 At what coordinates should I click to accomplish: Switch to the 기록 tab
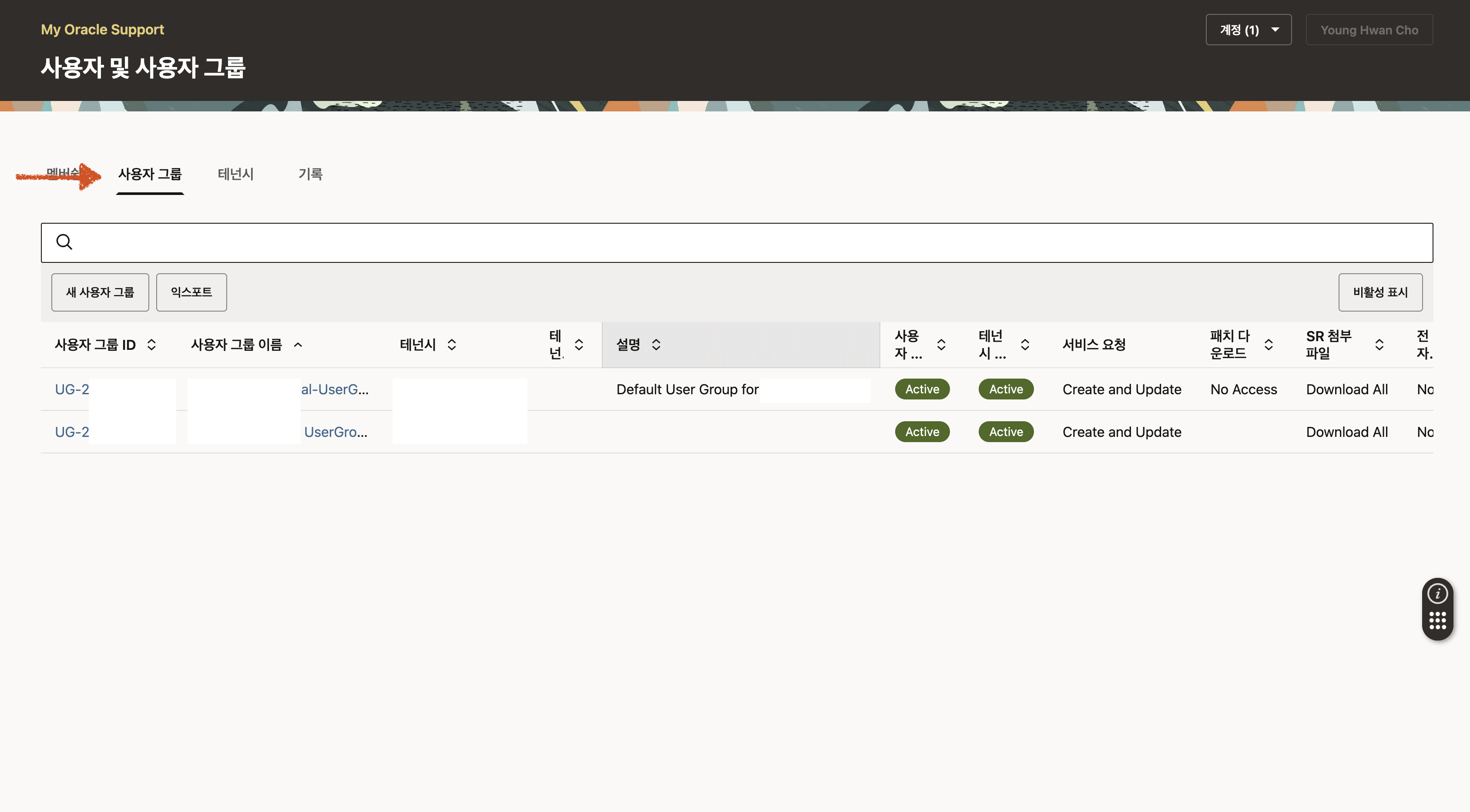click(x=310, y=174)
